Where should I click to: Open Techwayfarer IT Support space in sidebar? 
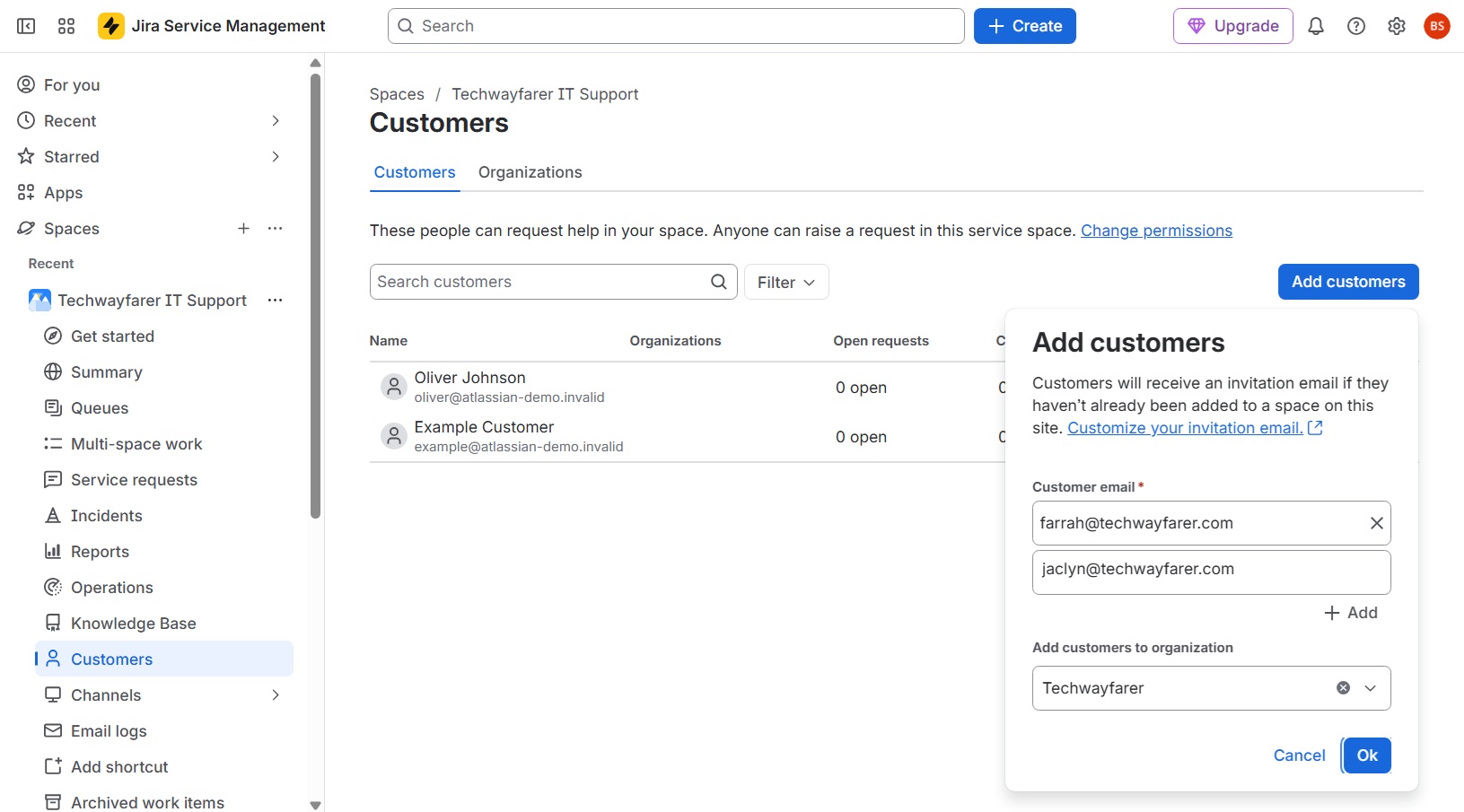click(152, 300)
